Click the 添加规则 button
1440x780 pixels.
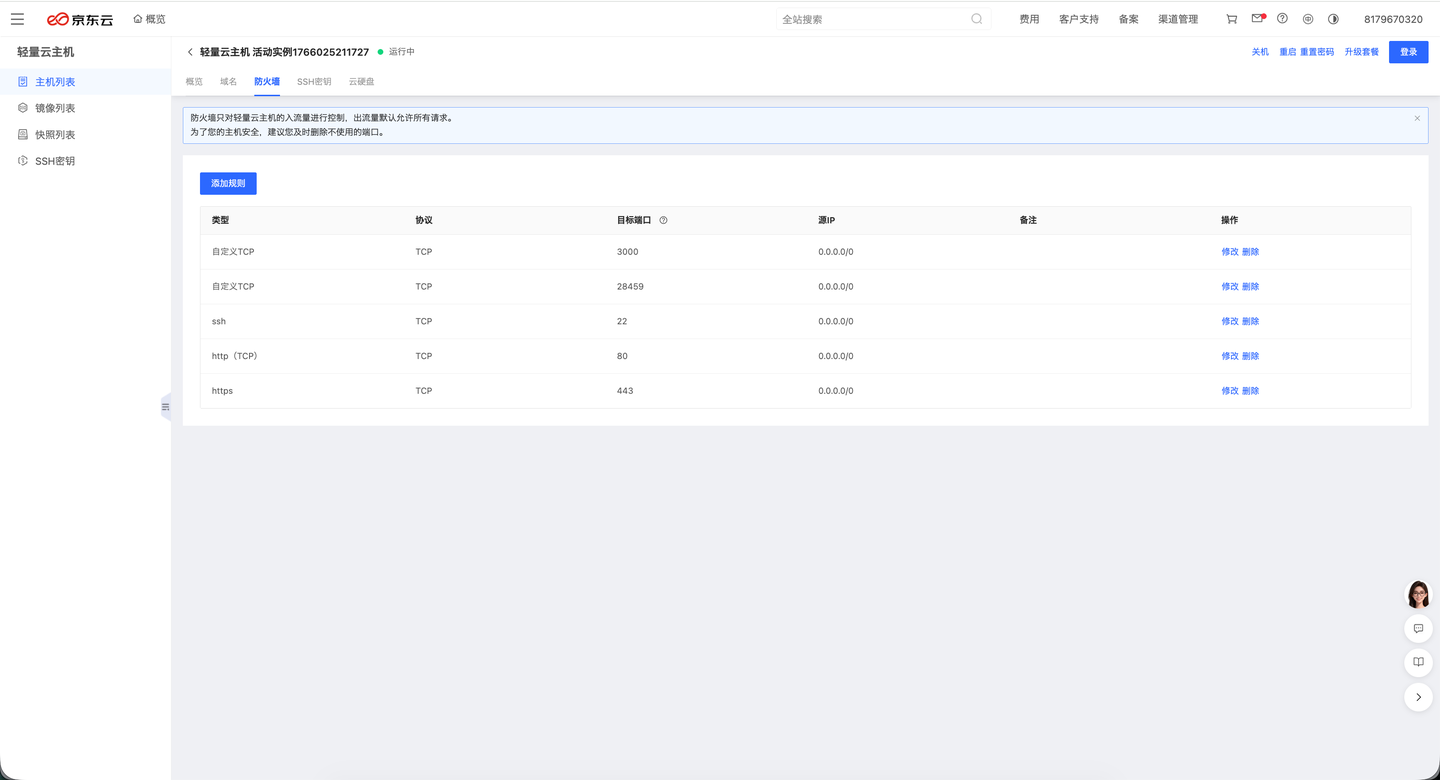(x=228, y=183)
